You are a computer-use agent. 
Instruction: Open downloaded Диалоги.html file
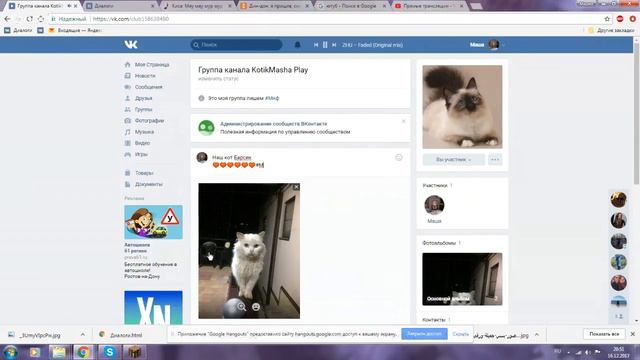122,335
